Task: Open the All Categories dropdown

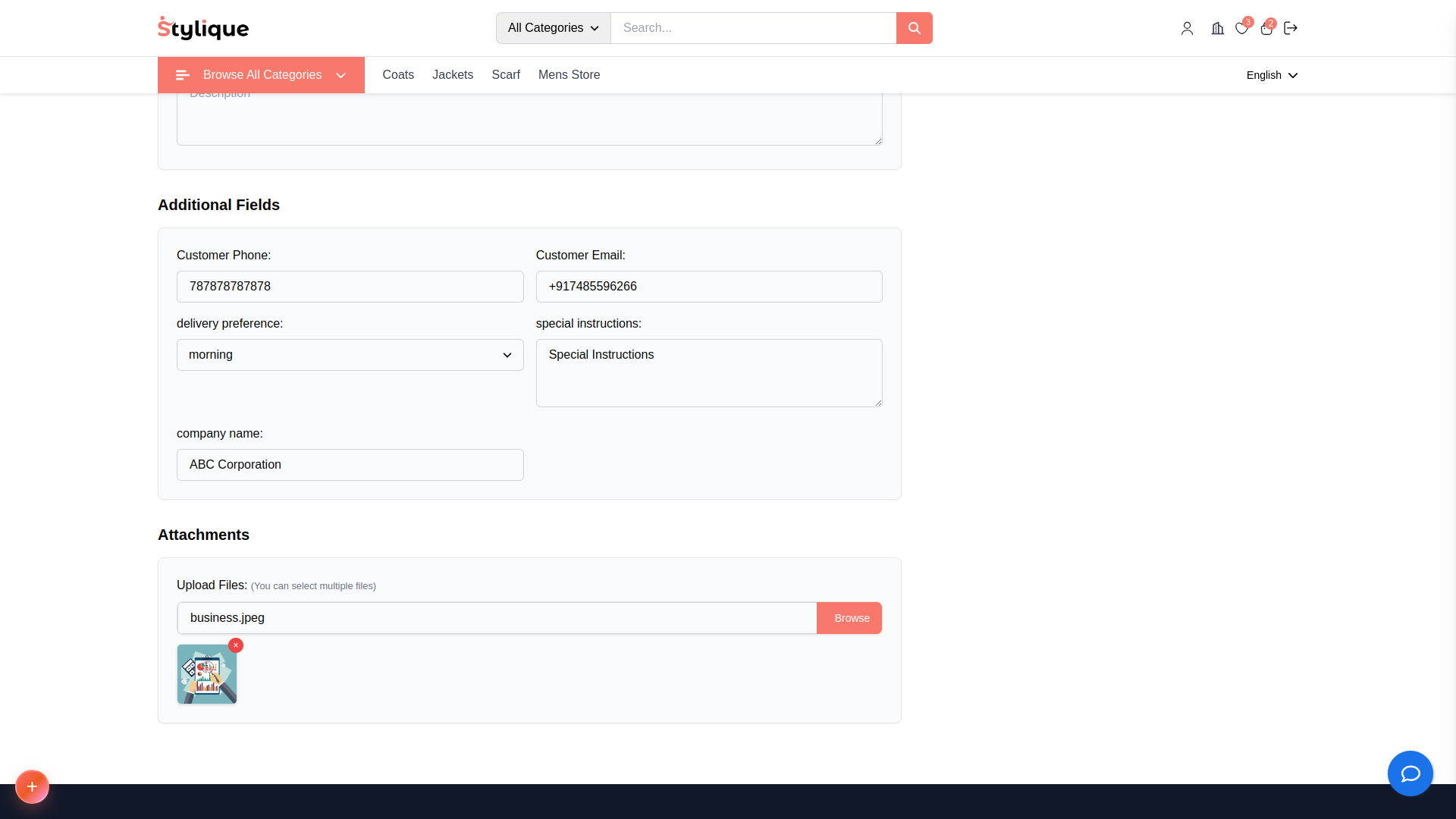Action: coord(554,28)
